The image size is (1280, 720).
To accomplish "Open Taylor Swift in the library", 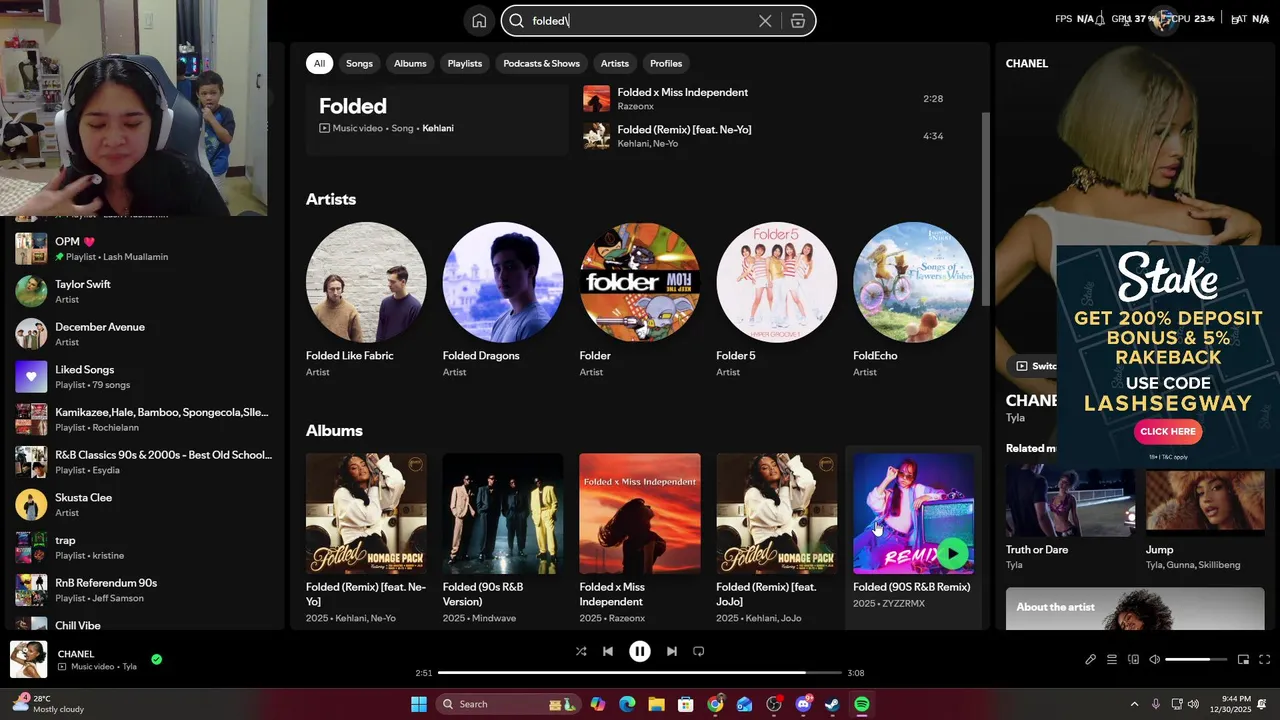I will click(x=144, y=291).
